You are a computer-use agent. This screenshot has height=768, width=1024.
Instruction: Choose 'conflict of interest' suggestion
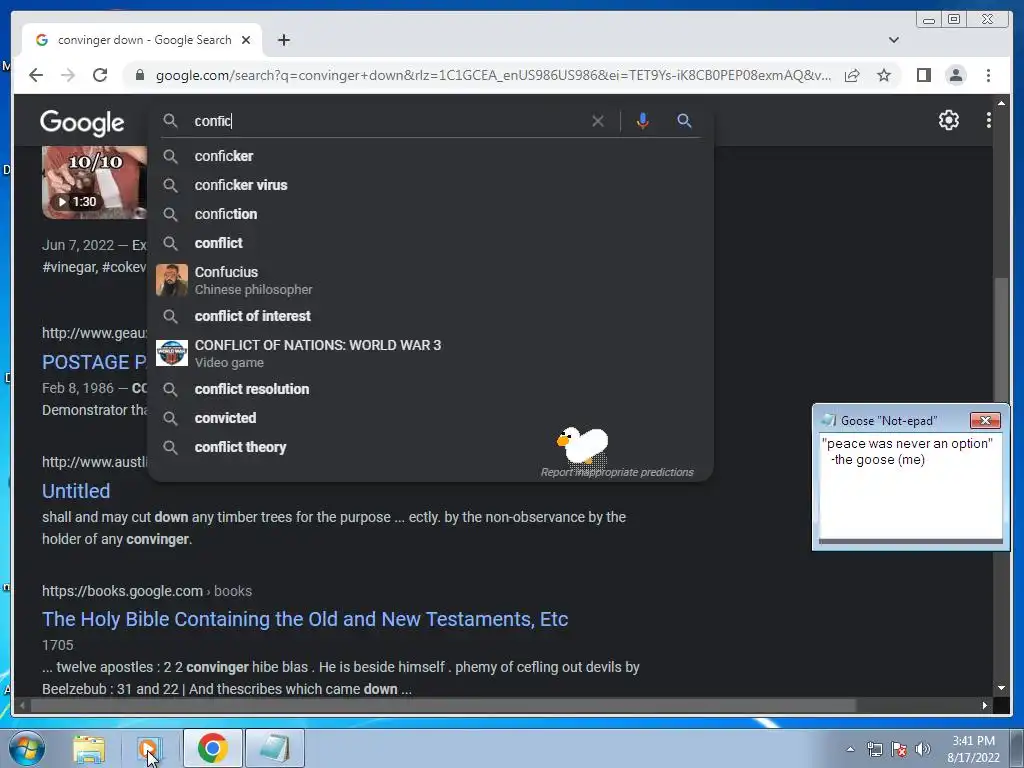click(x=430, y=316)
